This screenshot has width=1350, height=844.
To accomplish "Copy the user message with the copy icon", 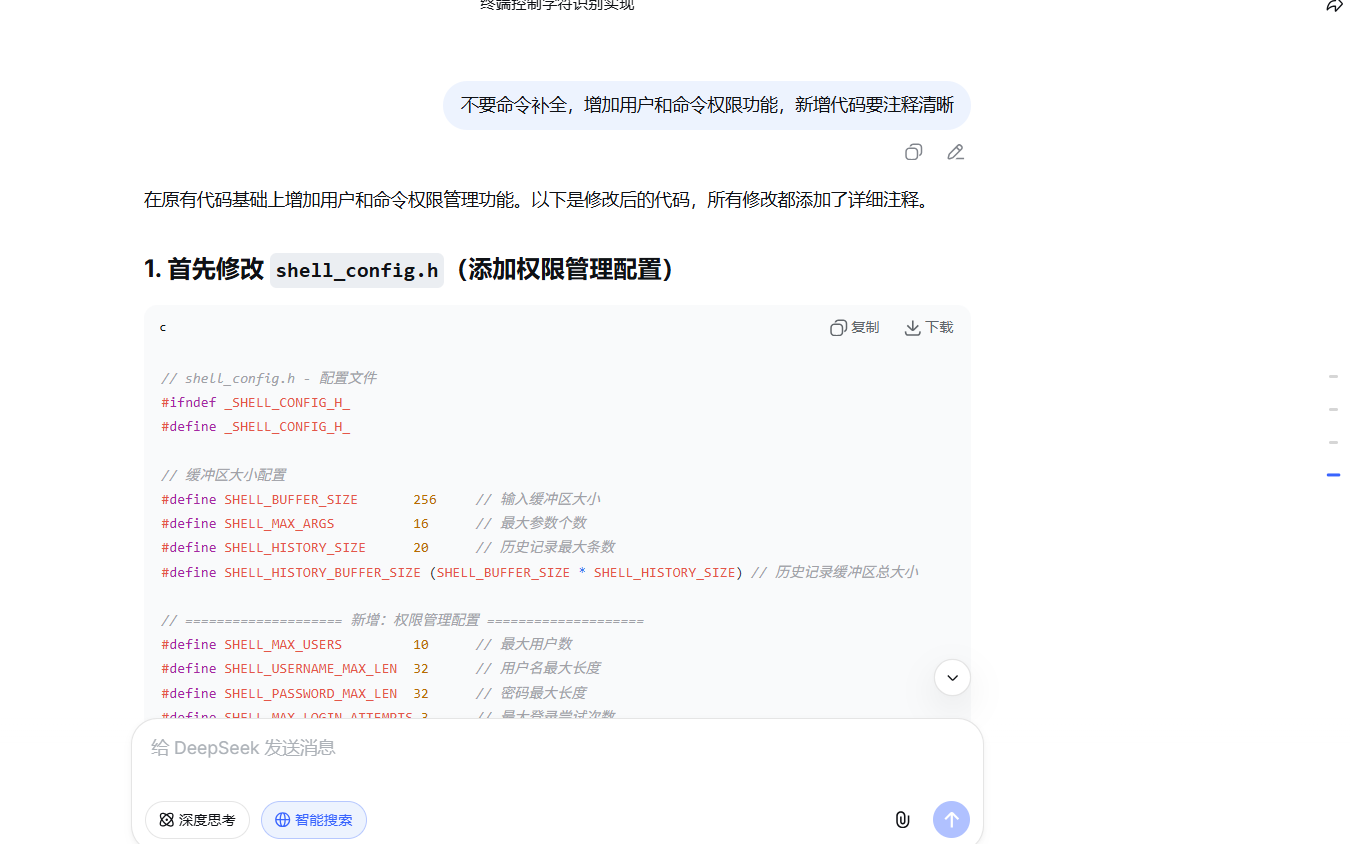I will 913,152.
